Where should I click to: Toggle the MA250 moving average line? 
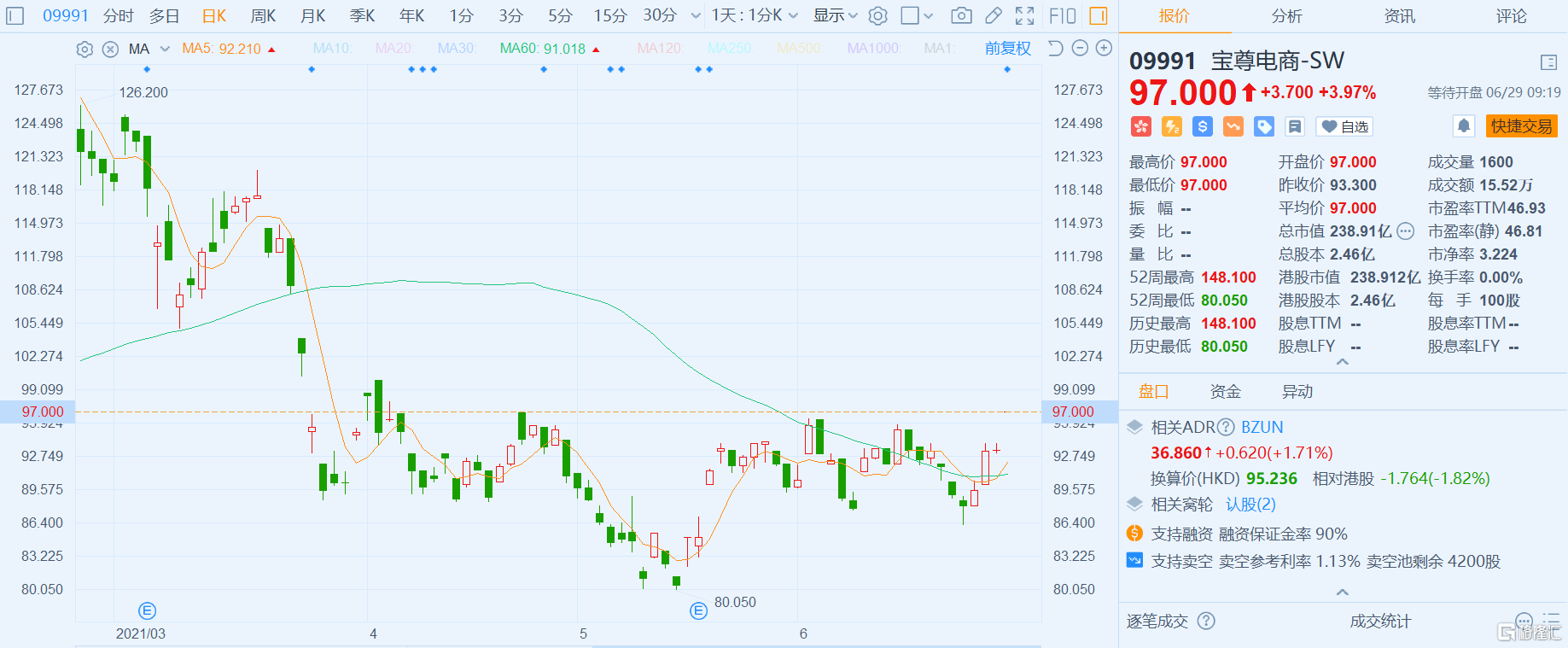(x=730, y=49)
